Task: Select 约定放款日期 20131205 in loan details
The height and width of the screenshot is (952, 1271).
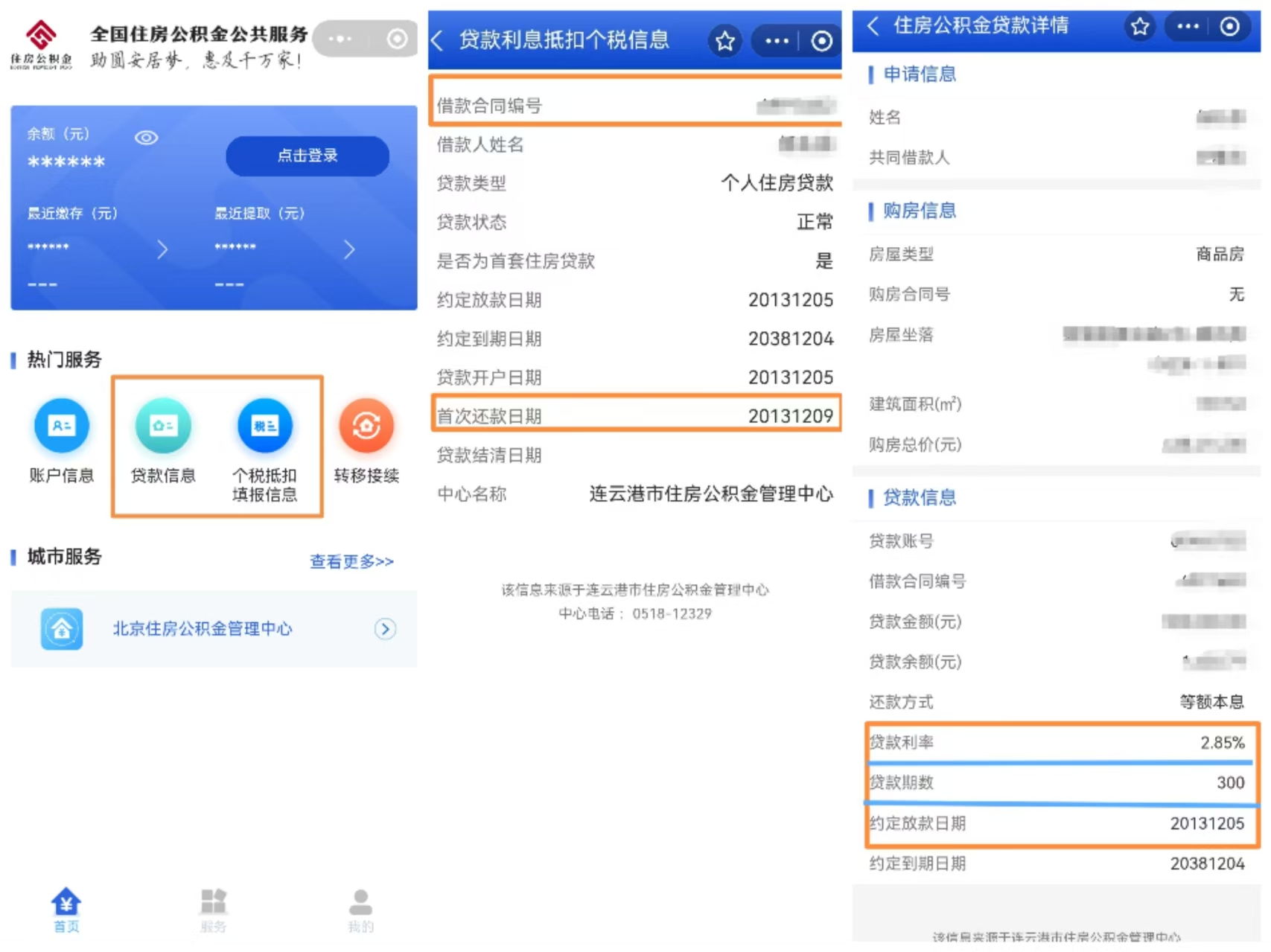Action: pyautogui.click(x=1207, y=824)
